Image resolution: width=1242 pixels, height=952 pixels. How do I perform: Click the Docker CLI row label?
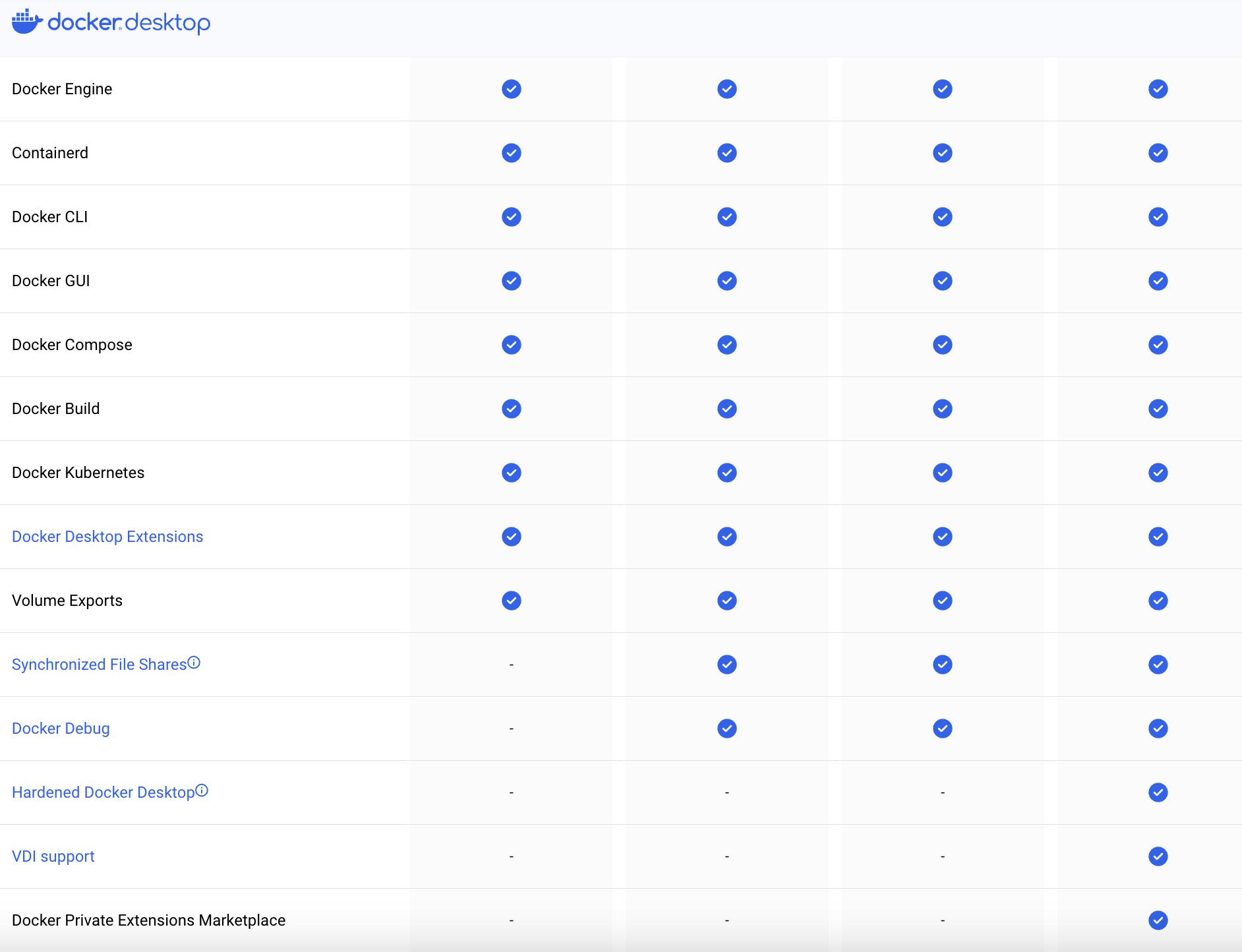[x=50, y=217]
